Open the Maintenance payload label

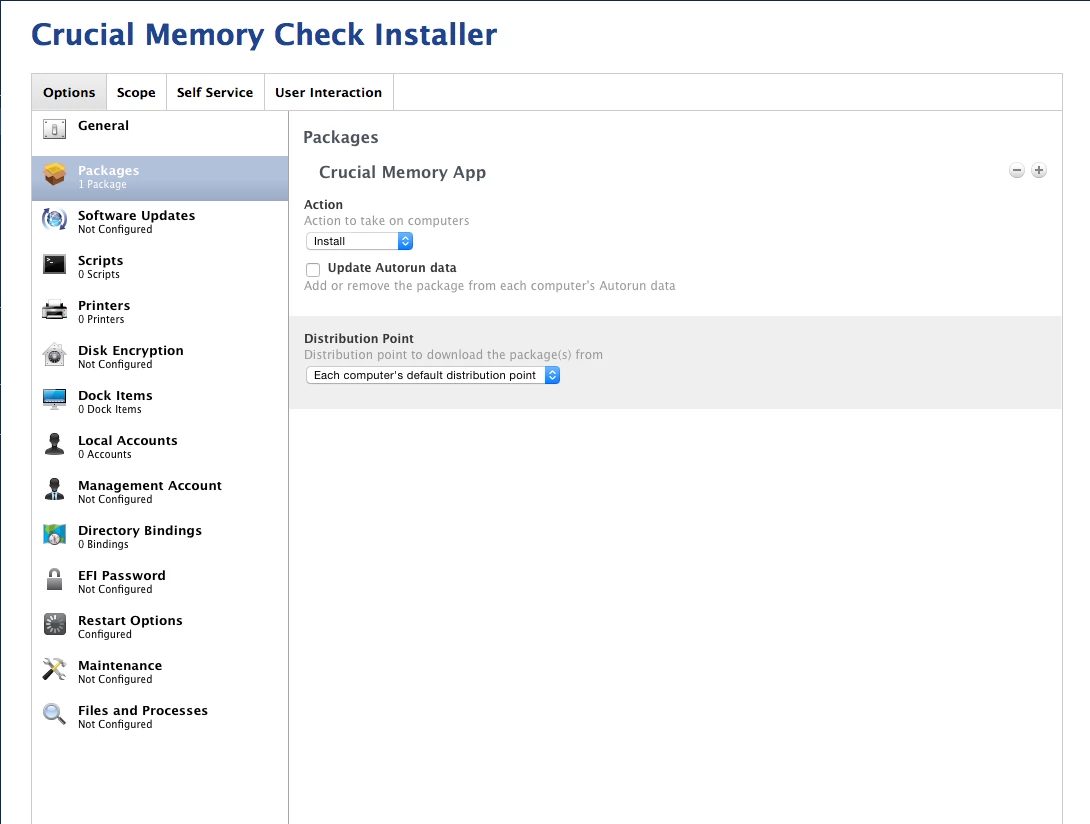(120, 665)
